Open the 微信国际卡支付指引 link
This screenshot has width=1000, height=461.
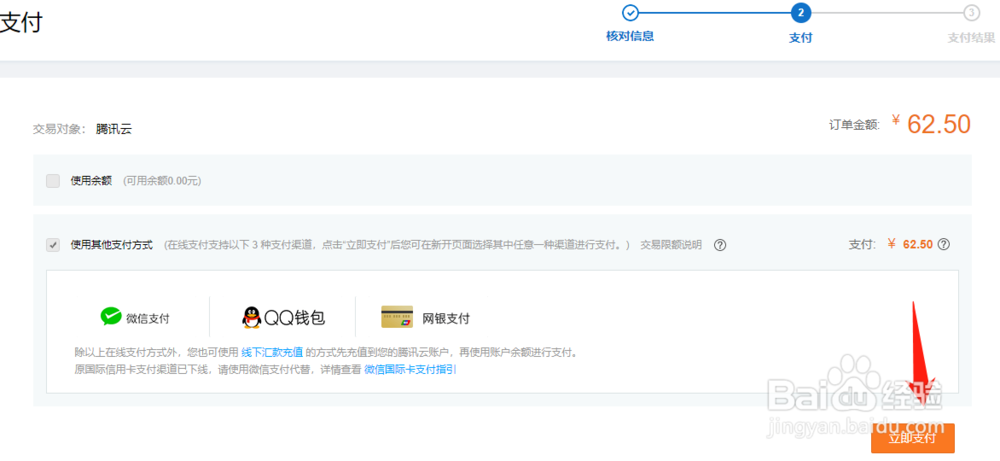tap(410, 369)
